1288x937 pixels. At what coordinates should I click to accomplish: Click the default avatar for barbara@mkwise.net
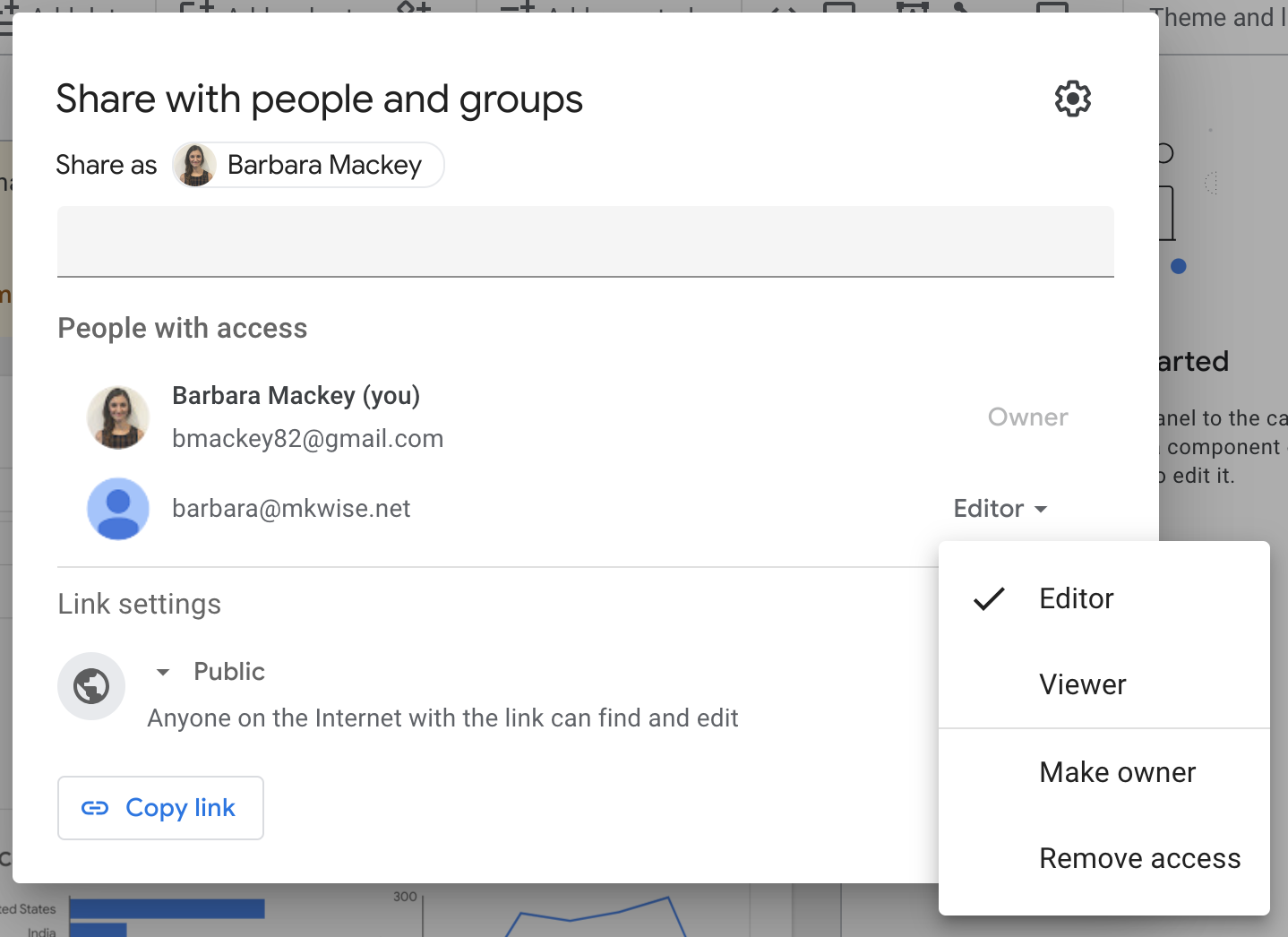tap(117, 508)
